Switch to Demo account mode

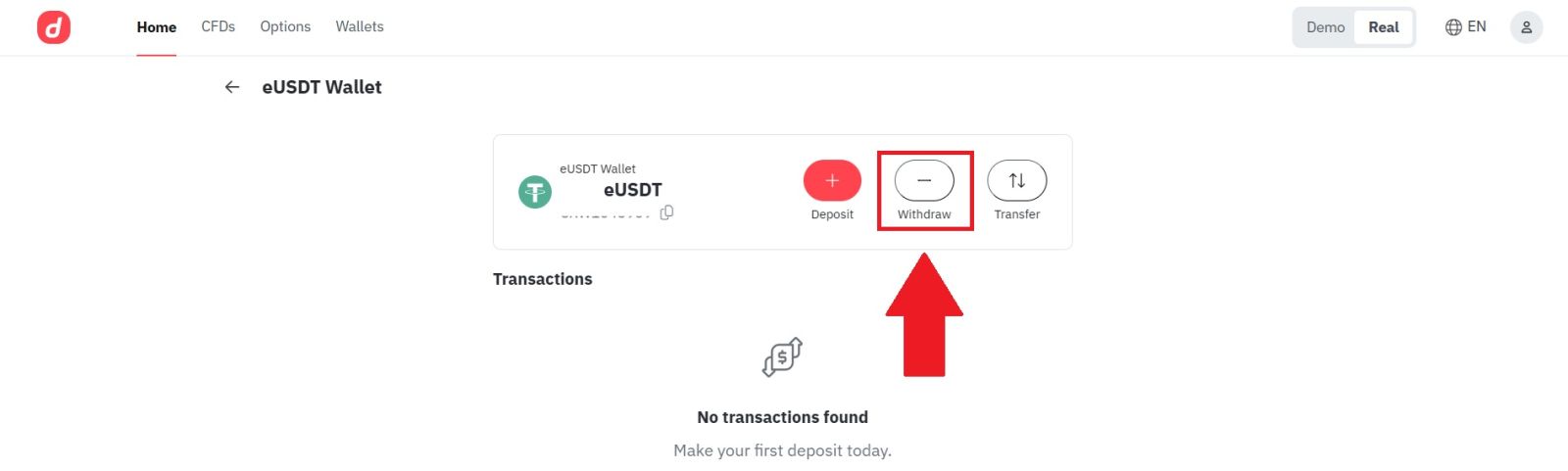1325,27
